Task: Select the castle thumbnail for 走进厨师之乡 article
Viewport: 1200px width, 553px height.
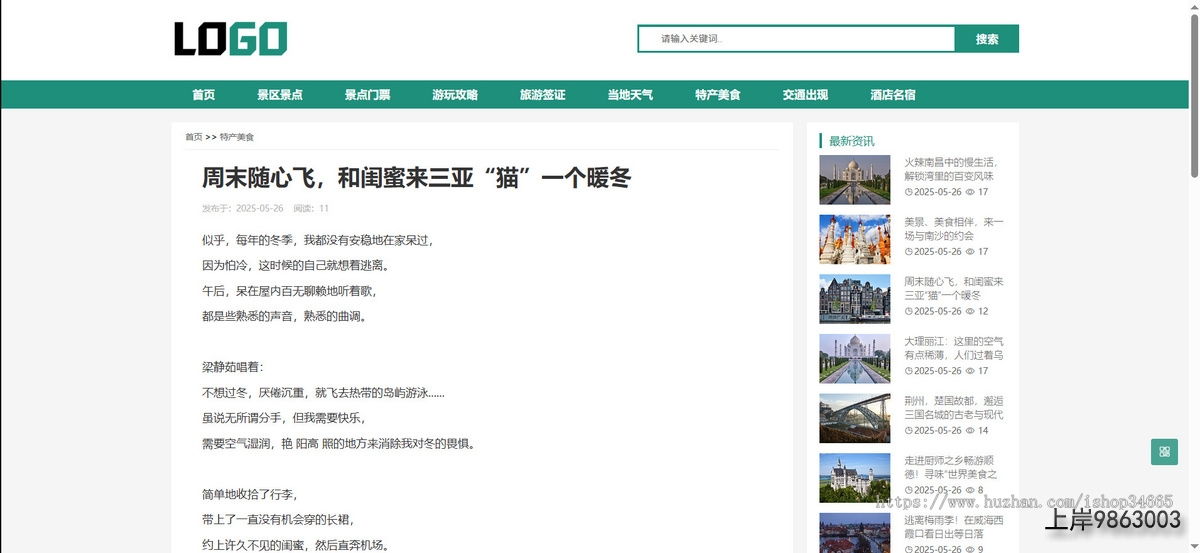Action: click(x=854, y=478)
